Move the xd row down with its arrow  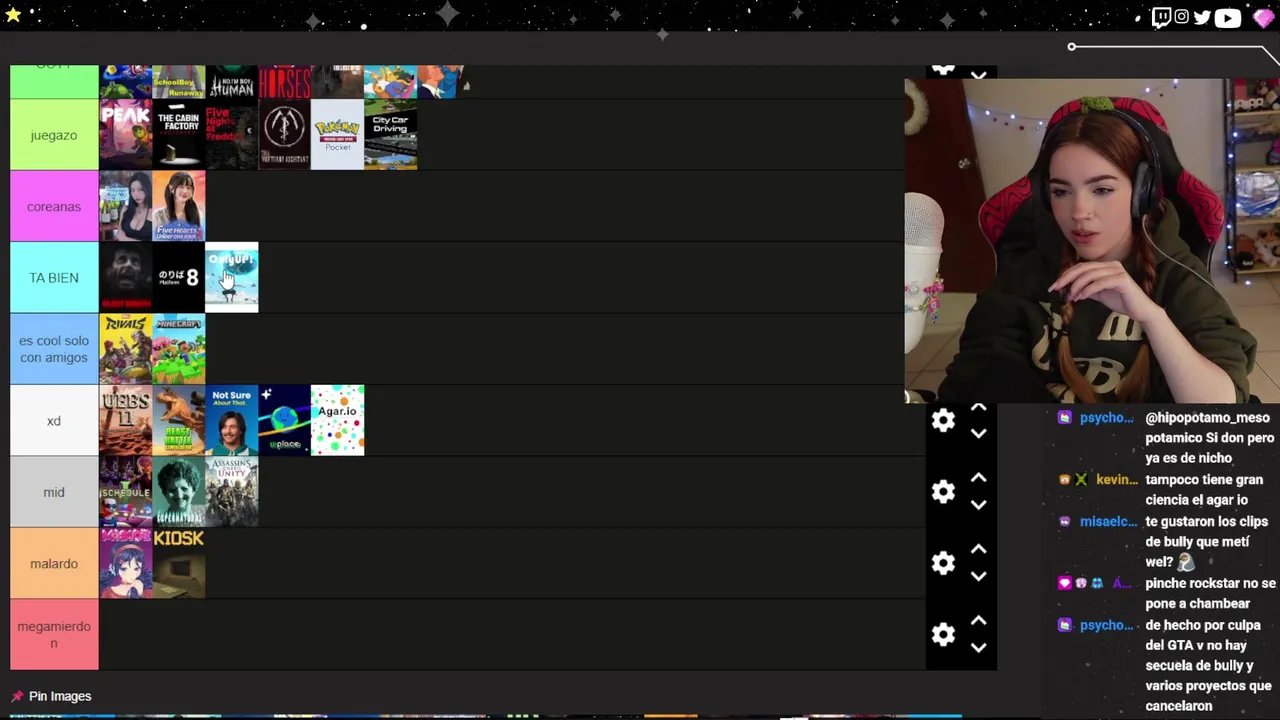[x=979, y=434]
